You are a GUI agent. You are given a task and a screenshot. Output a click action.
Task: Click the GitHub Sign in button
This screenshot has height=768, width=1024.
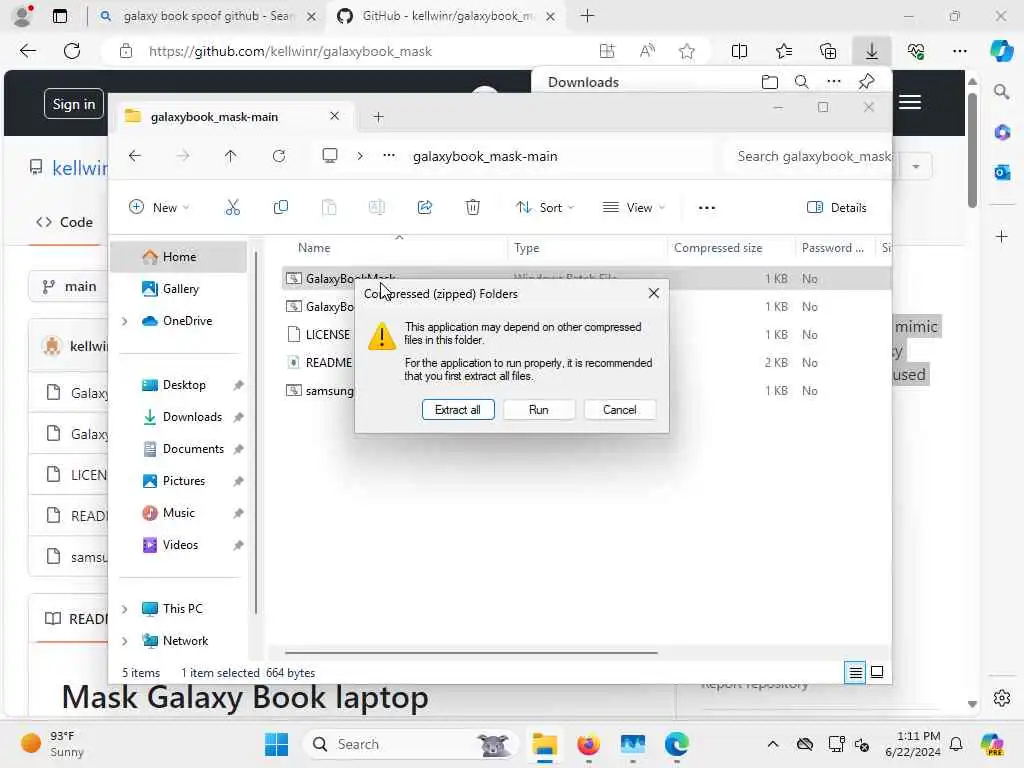(74, 104)
